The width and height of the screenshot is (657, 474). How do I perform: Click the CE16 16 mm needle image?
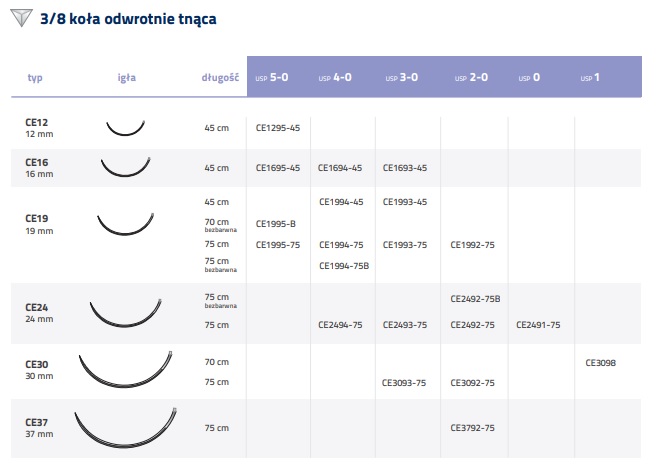click(x=126, y=165)
